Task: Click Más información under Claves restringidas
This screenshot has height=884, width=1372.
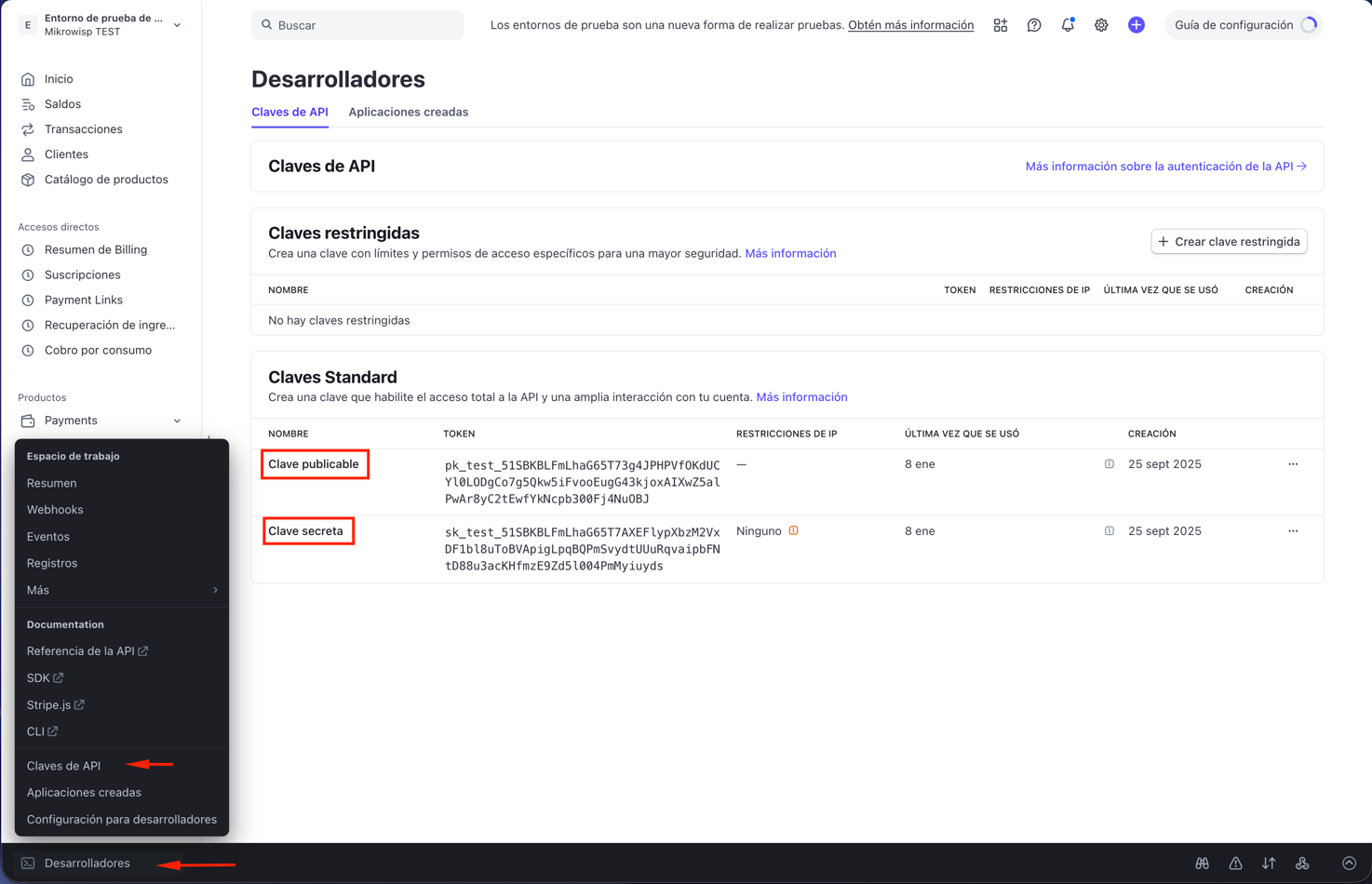Action: tap(790, 253)
